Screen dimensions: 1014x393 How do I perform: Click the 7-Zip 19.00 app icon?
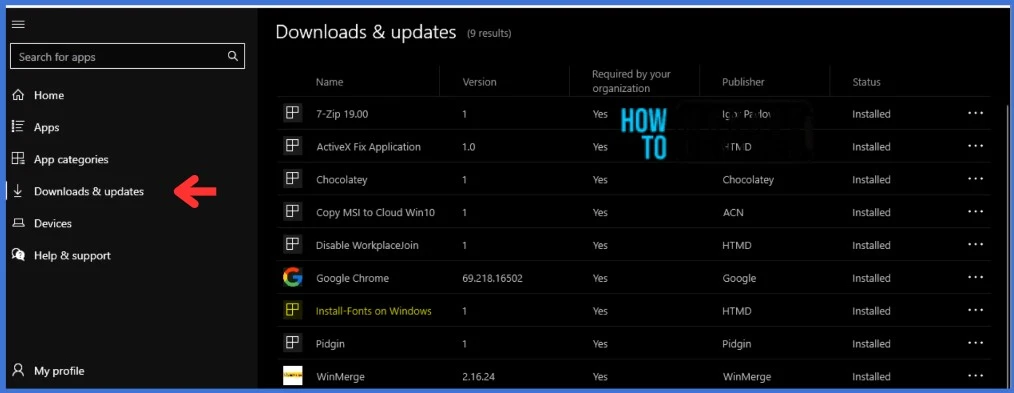coord(292,113)
